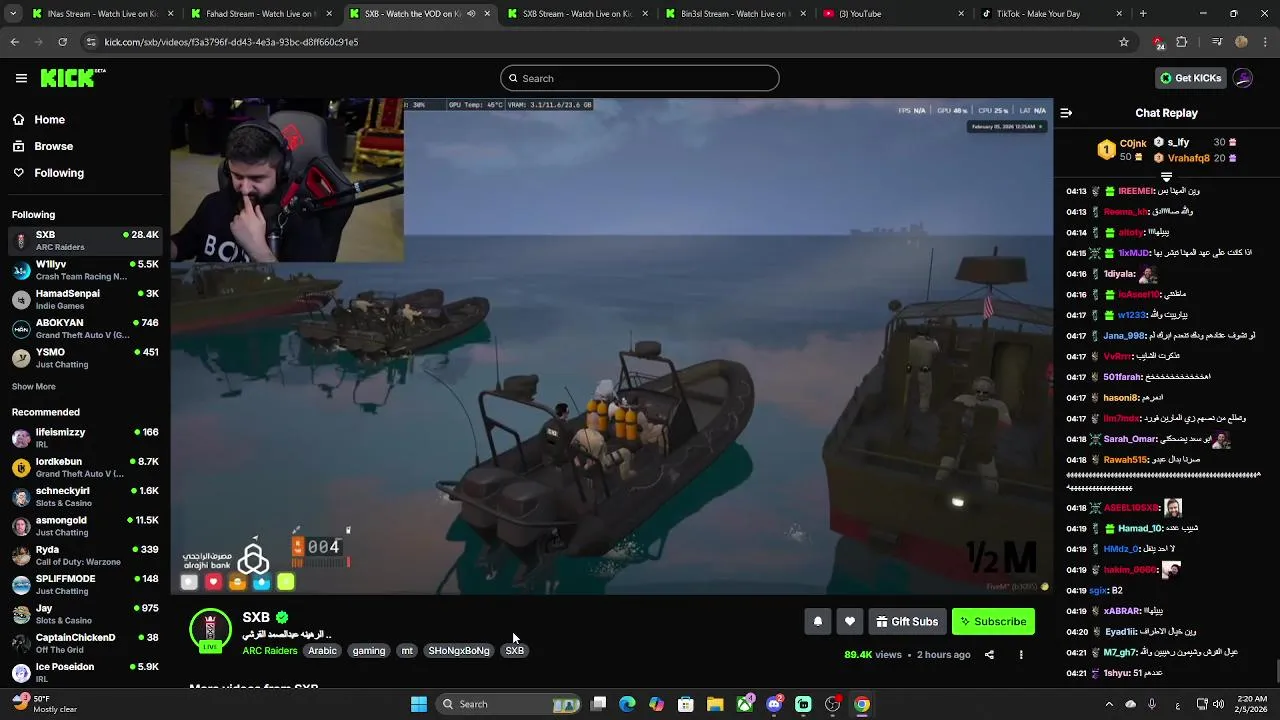Open YSMO channel in the sidebar
This screenshot has height=720, width=1280.
point(85,357)
